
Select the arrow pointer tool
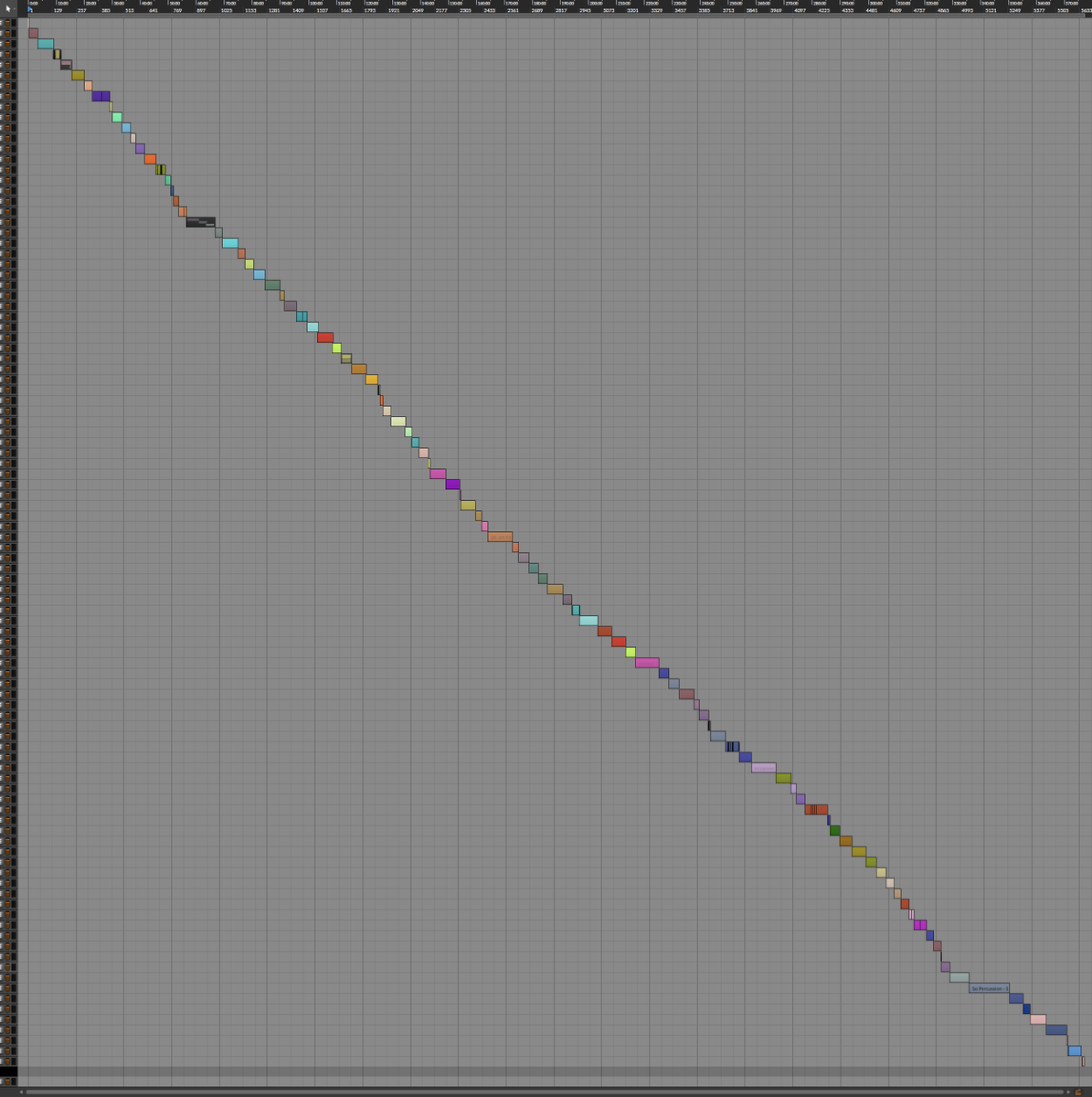[8, 9]
